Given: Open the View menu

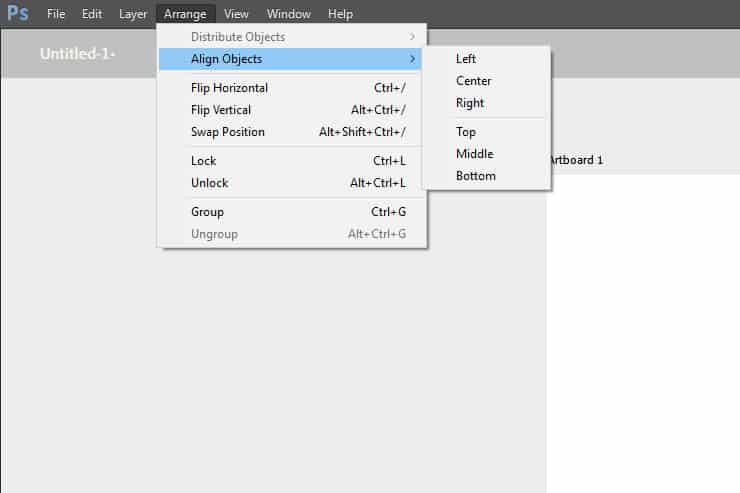Looking at the screenshot, I should point(236,14).
